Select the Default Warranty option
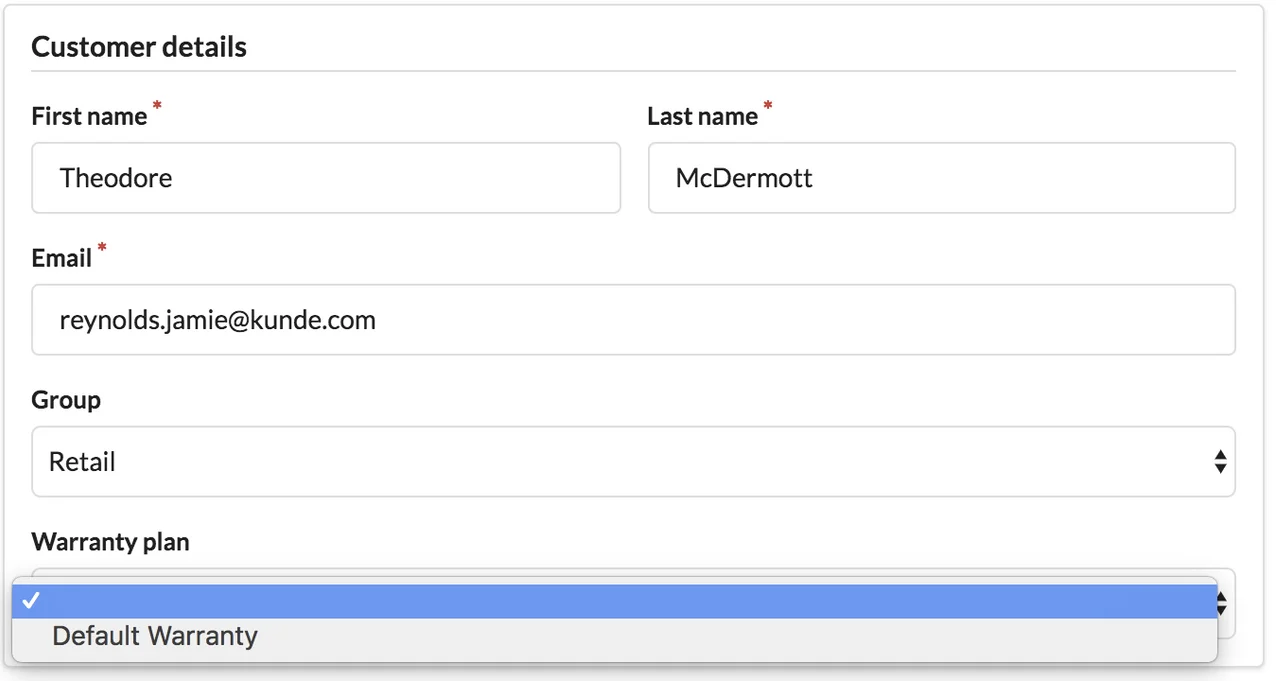 tap(155, 637)
